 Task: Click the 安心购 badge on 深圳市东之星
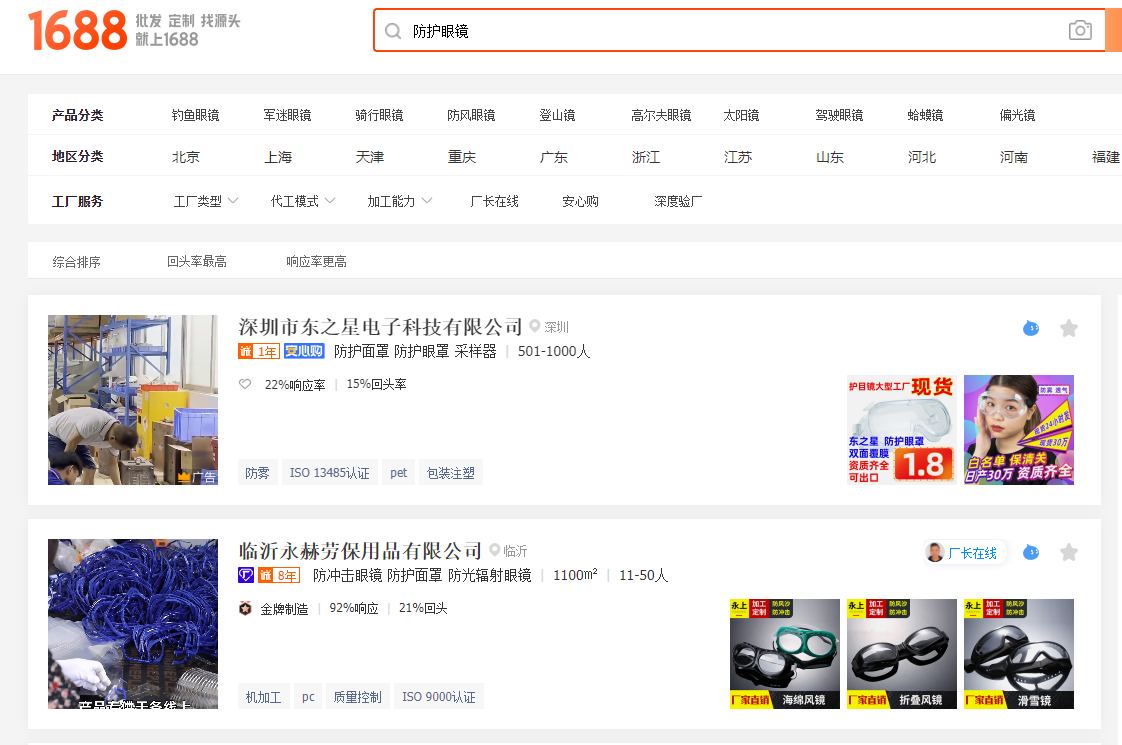point(304,351)
